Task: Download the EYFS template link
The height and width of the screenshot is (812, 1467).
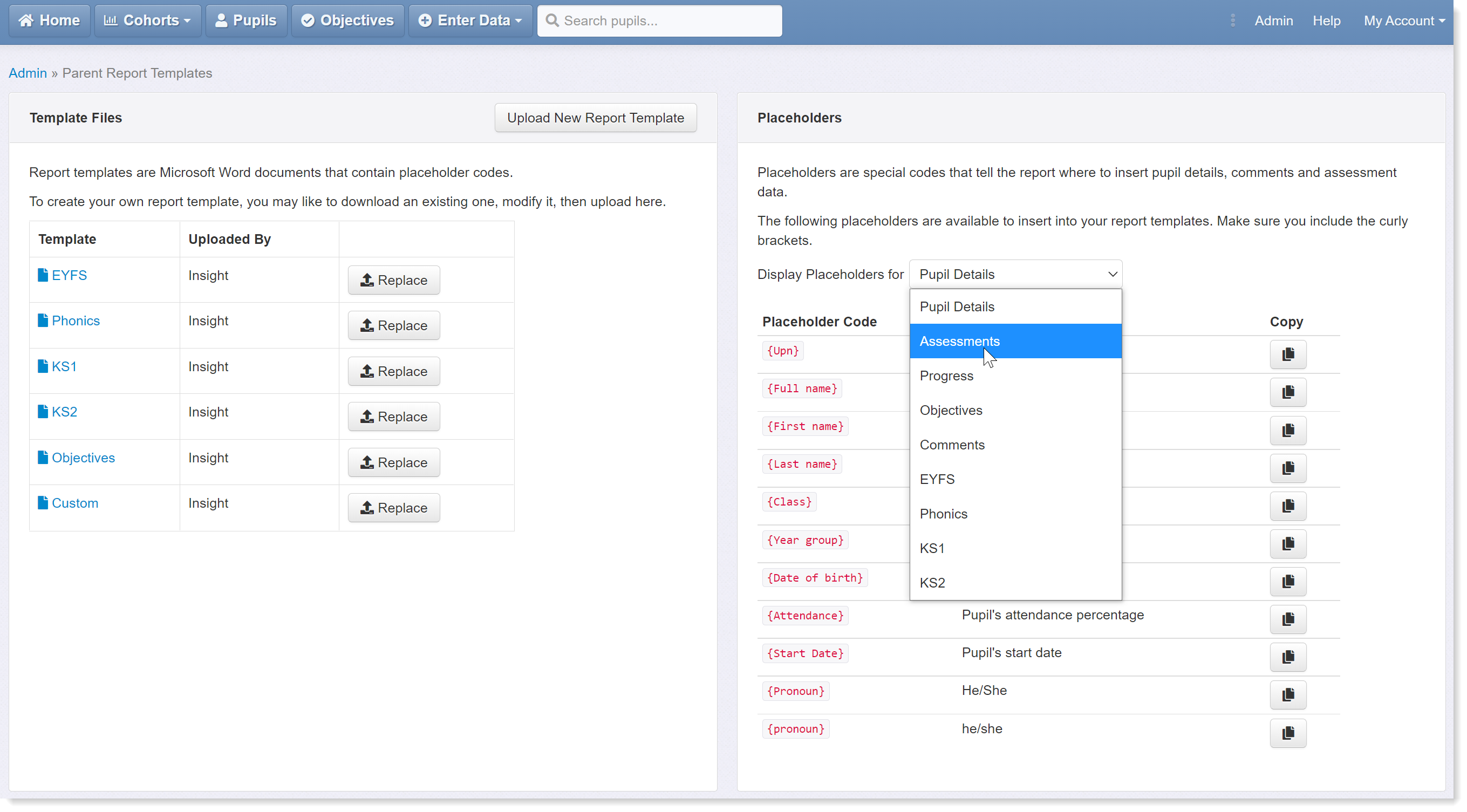Action: tap(70, 276)
